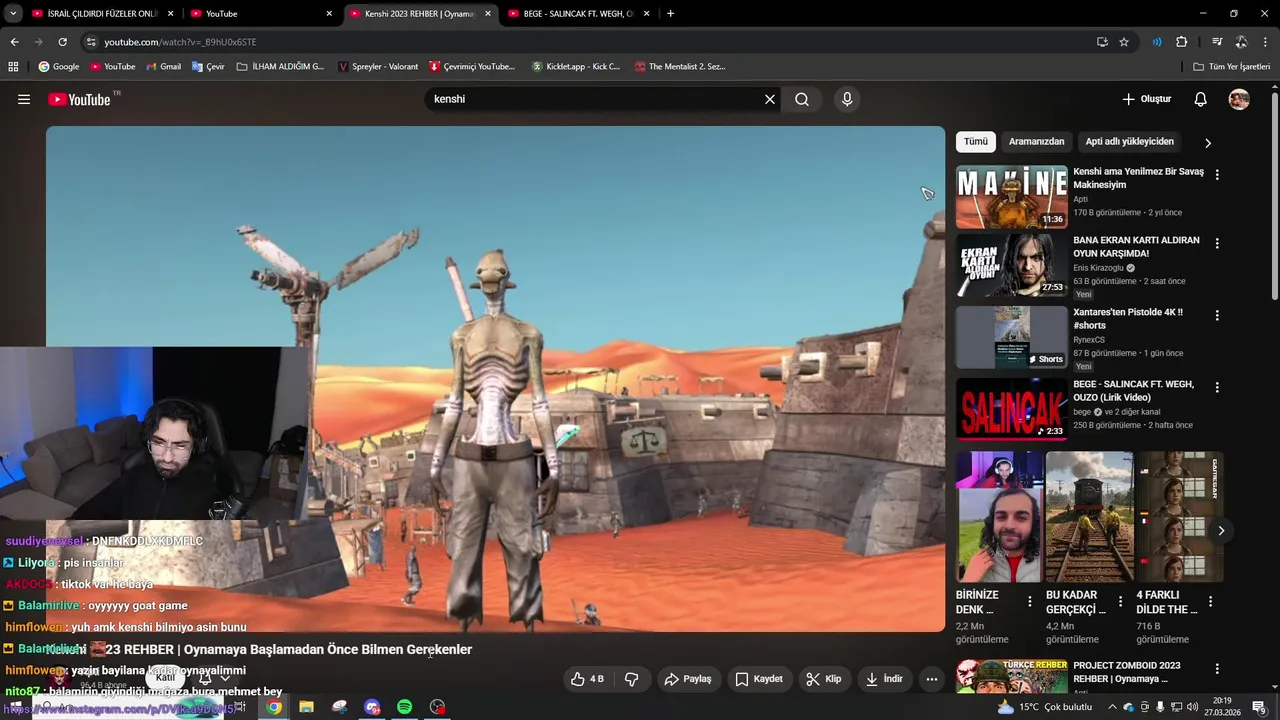The image size is (1280, 720).
Task: Reload the current page
Action: 62,42
